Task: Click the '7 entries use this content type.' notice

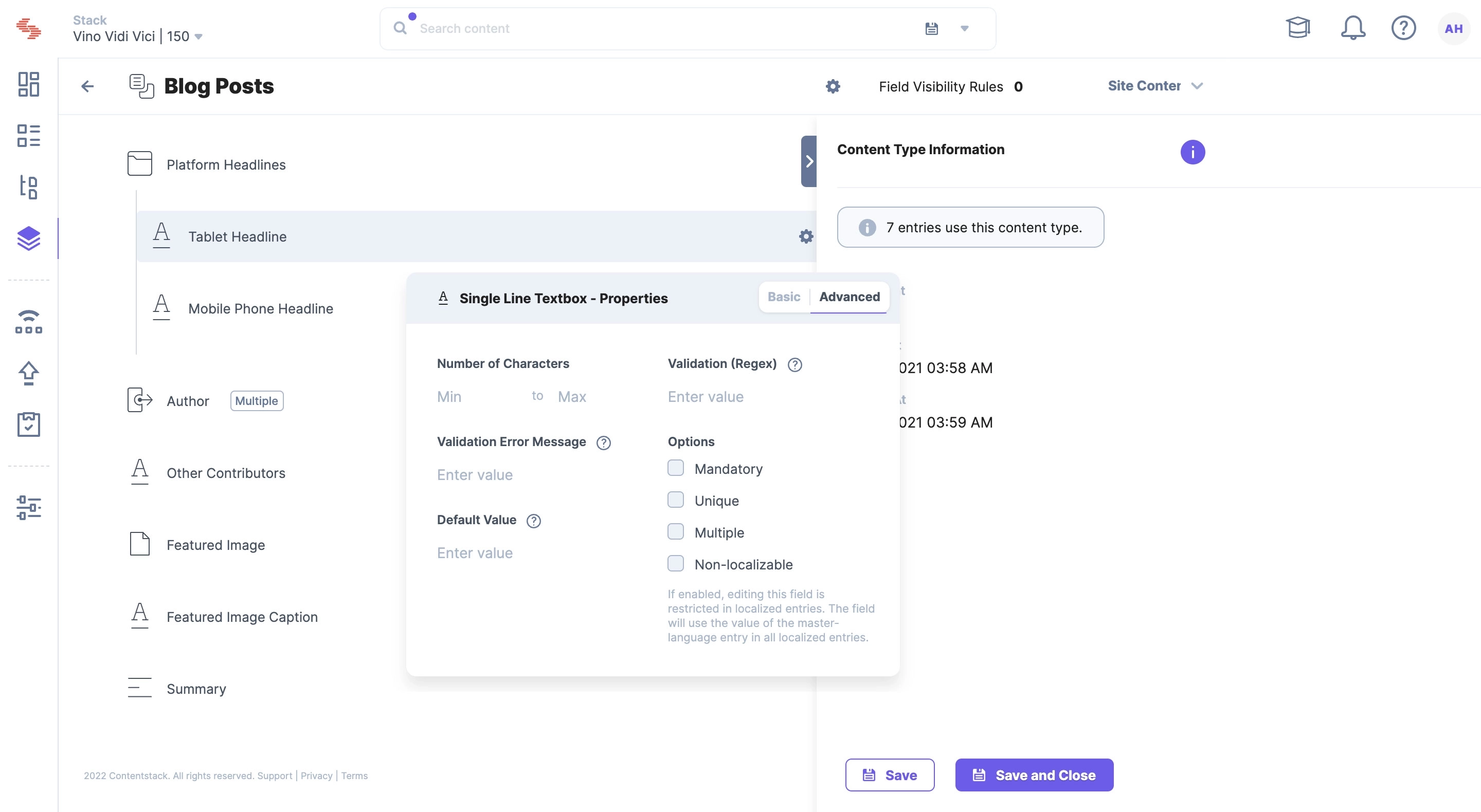Action: pos(970,227)
